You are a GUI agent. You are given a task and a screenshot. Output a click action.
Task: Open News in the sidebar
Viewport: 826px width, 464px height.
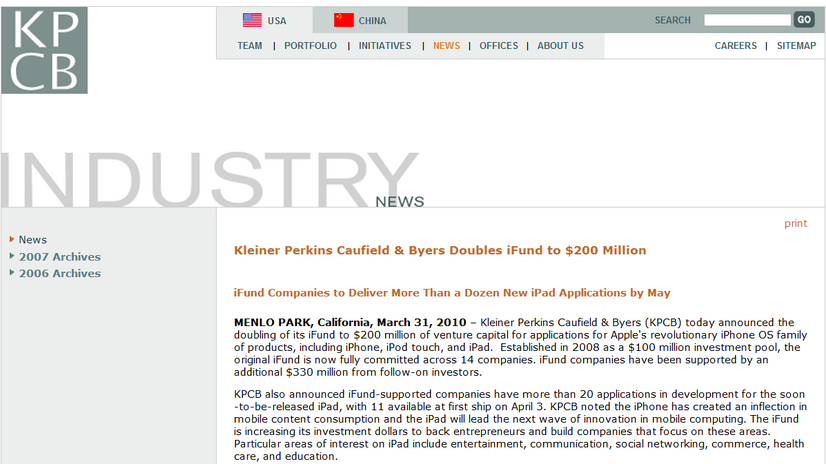[33, 240]
